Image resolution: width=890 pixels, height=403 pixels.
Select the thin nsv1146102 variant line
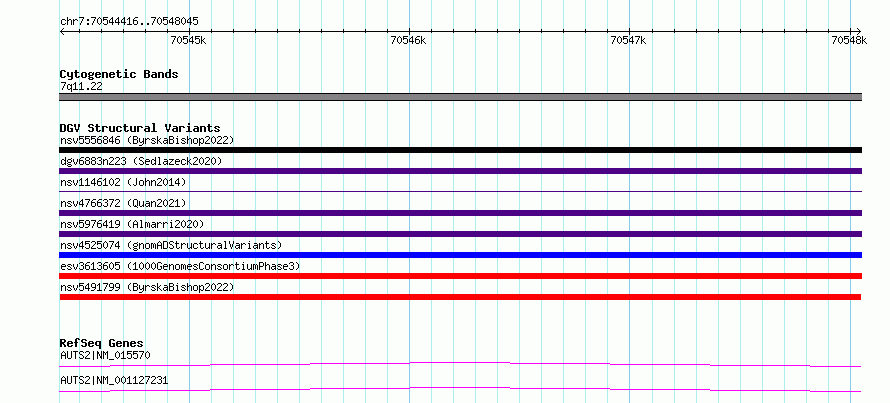click(x=460, y=192)
